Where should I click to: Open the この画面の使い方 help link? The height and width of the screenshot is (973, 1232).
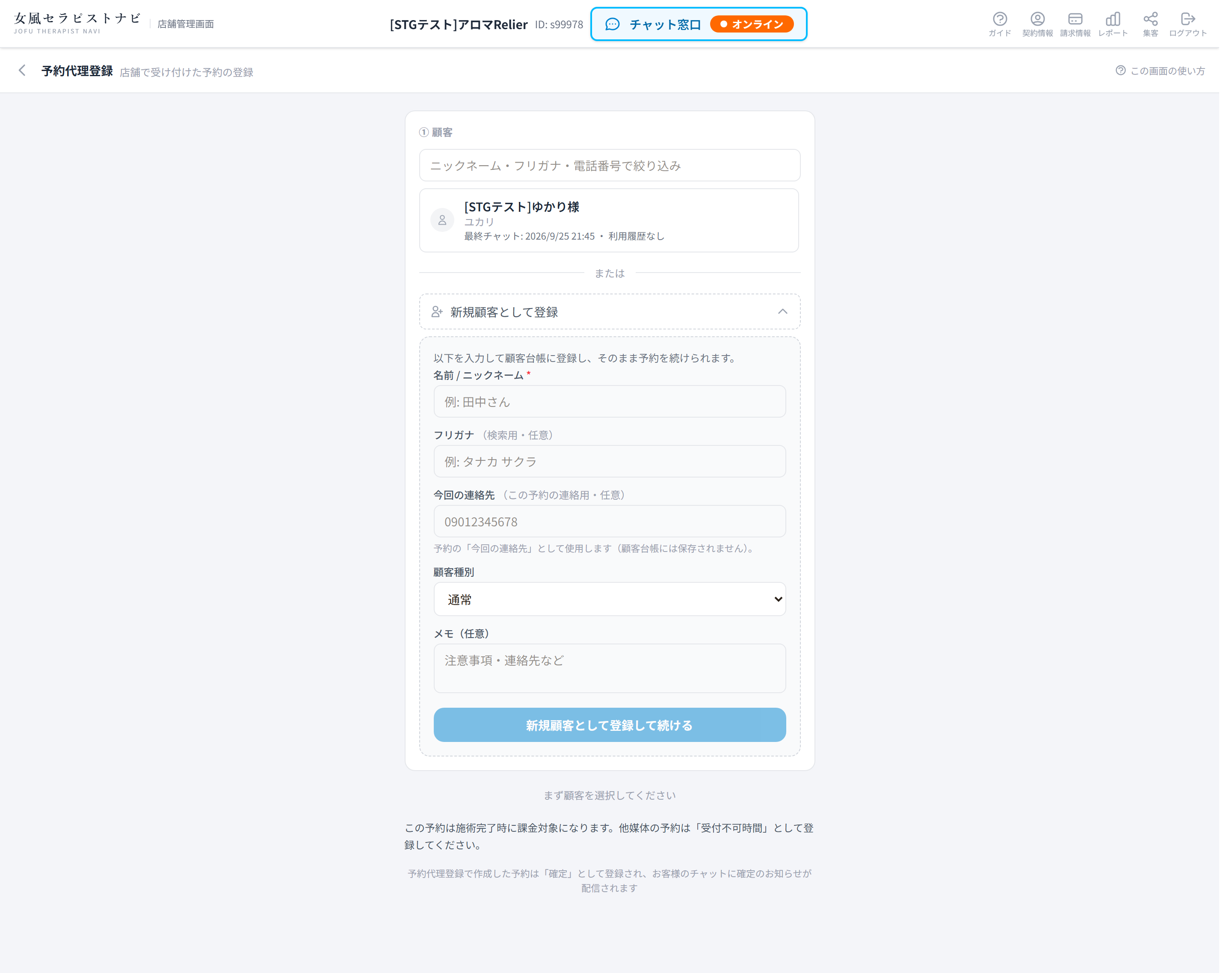tap(1160, 71)
